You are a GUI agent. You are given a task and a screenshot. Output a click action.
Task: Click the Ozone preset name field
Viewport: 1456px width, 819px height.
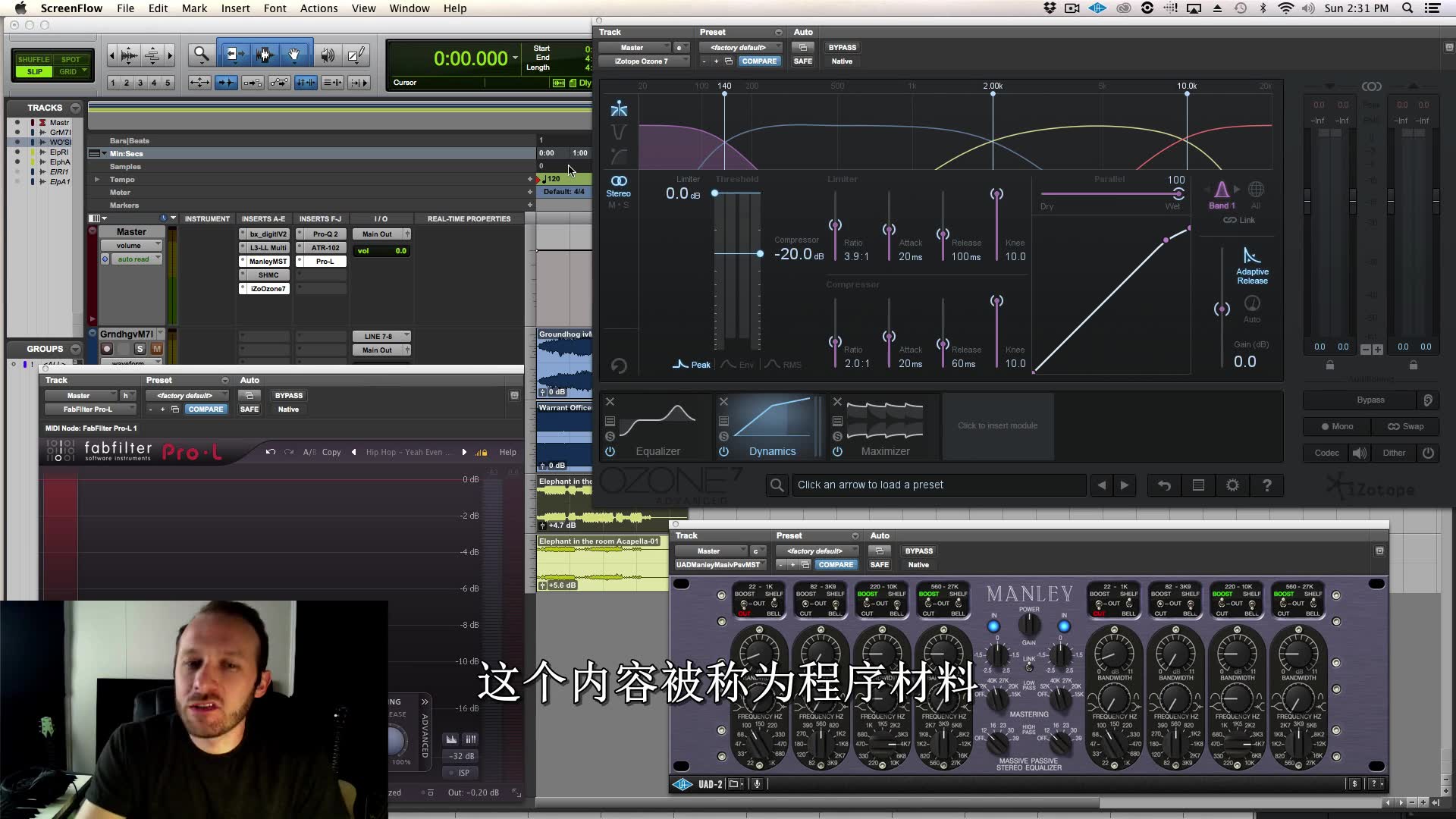(x=938, y=485)
